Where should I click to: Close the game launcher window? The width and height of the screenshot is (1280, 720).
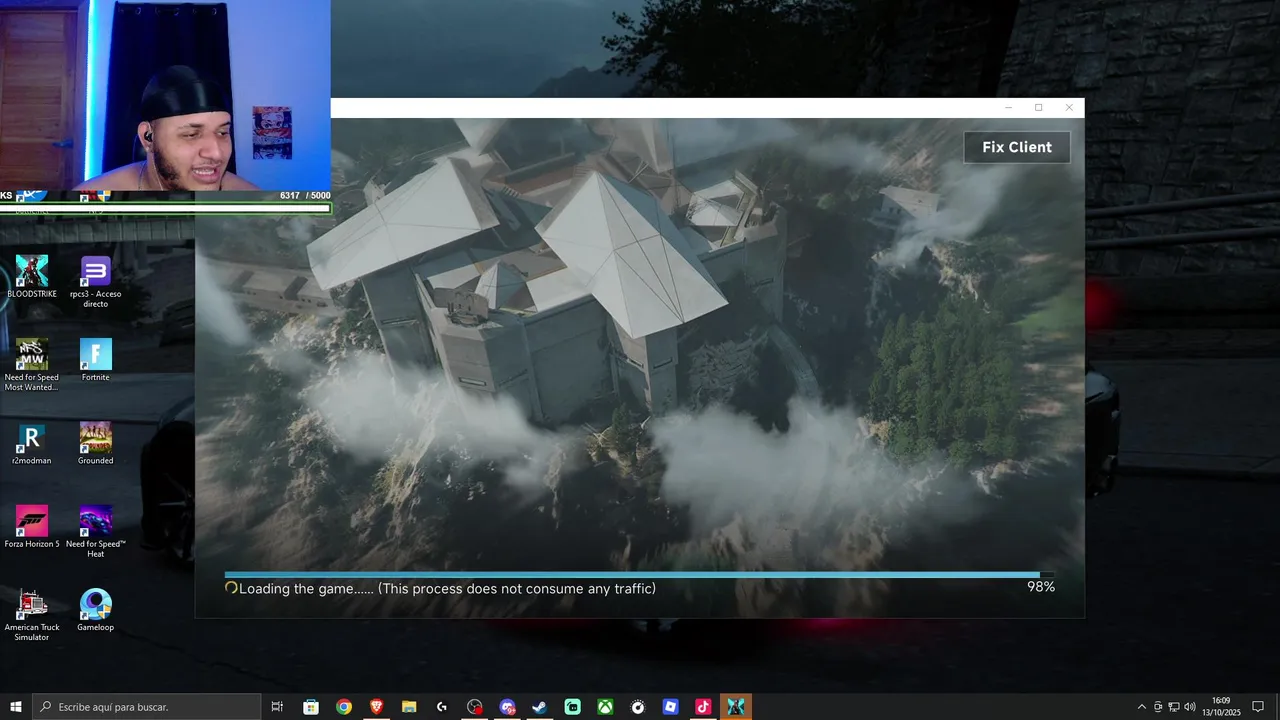1069,108
